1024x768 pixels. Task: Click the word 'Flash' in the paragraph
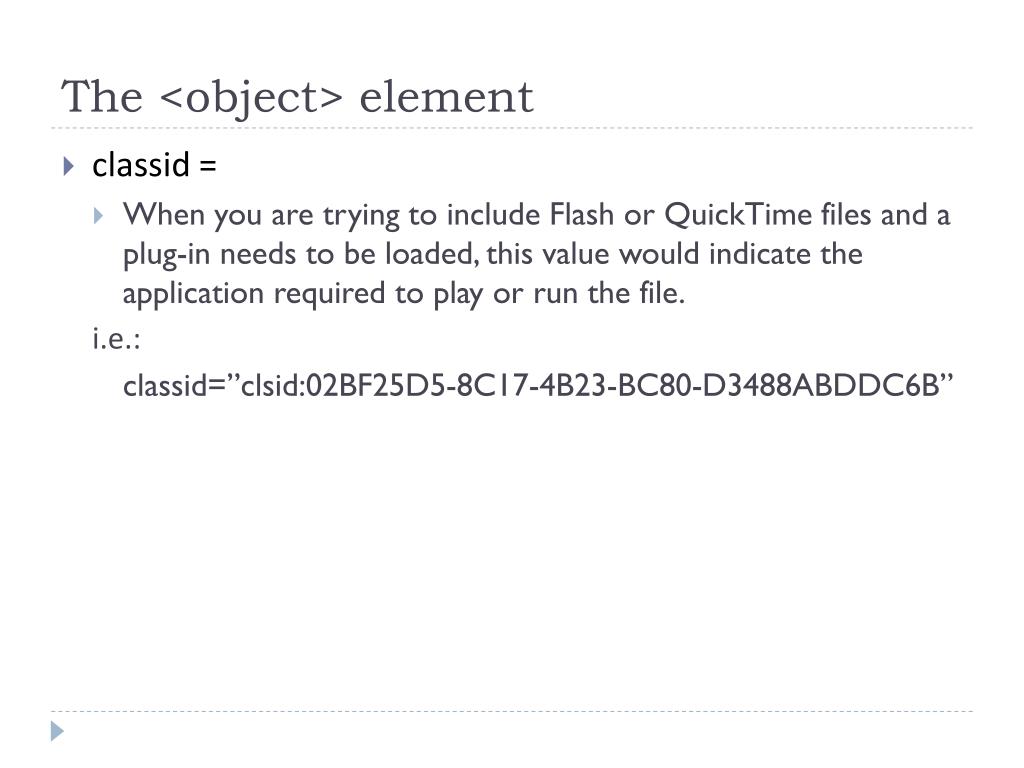[582, 215]
